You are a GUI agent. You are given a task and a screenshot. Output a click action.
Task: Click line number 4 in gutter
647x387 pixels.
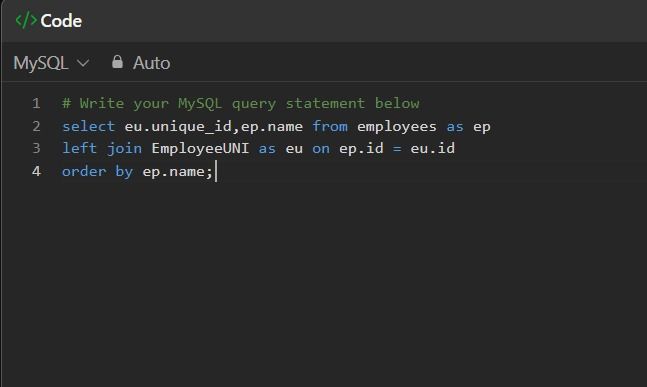coord(36,171)
